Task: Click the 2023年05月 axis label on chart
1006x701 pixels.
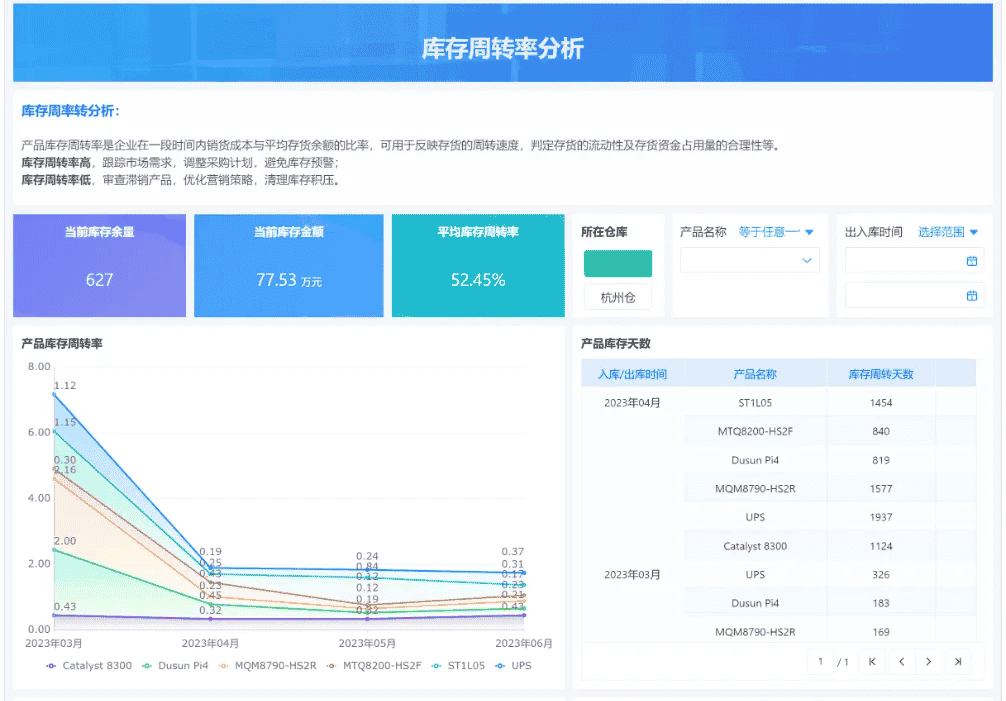Action: (367, 643)
